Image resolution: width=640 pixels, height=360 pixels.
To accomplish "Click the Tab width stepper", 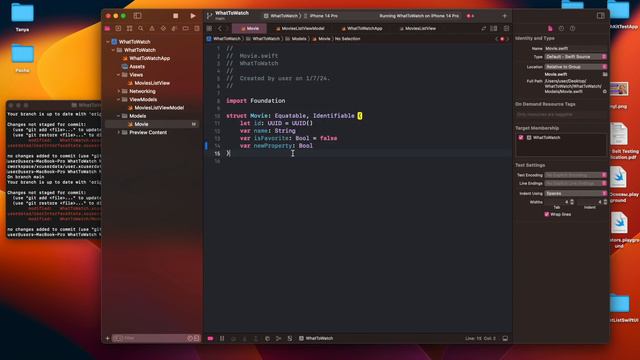I will (x=572, y=202).
